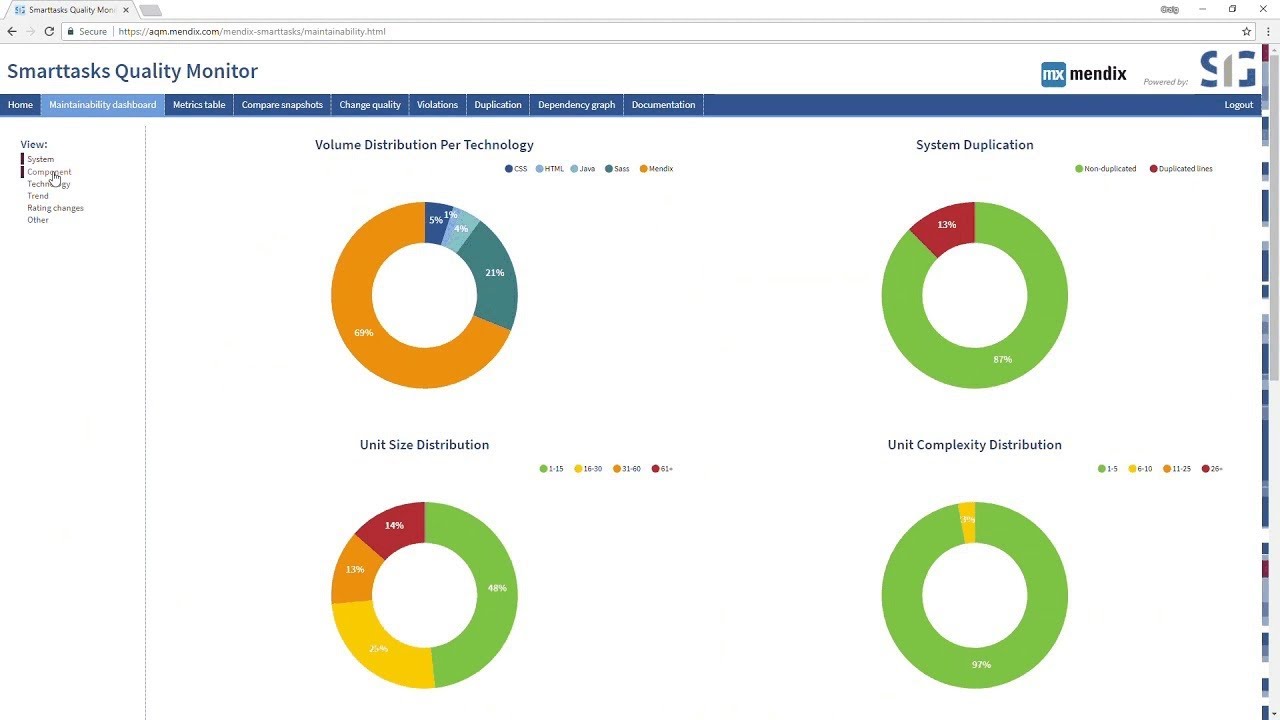Toggle 6-10 complexity legend entry

1141,469
